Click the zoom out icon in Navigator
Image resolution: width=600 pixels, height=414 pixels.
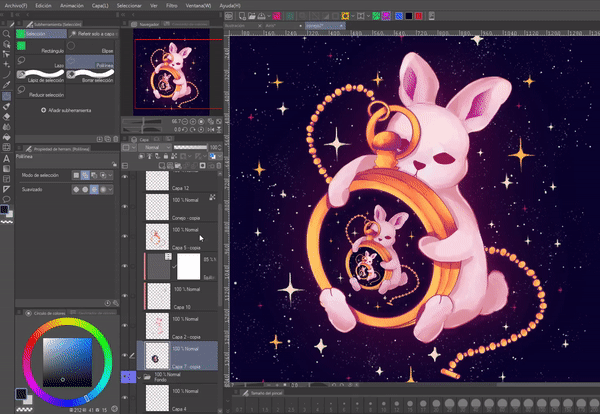coord(185,122)
